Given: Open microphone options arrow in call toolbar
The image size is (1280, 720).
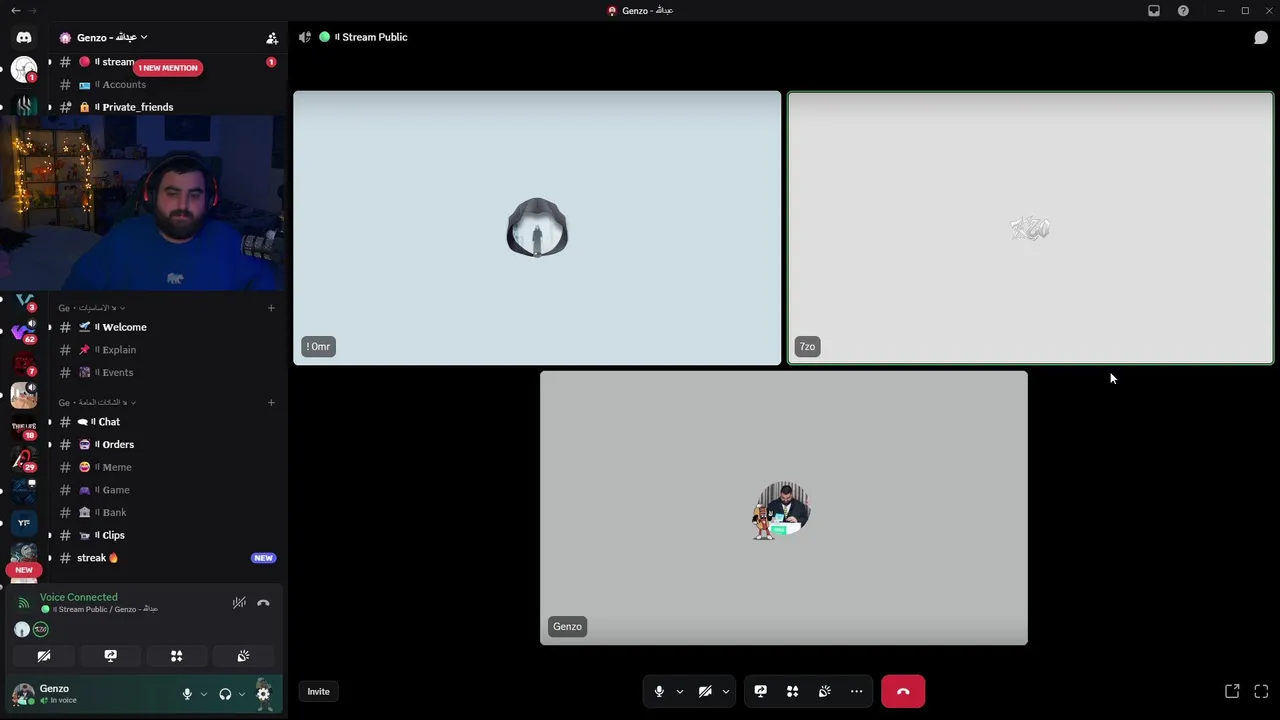Looking at the screenshot, I should click(x=680, y=691).
